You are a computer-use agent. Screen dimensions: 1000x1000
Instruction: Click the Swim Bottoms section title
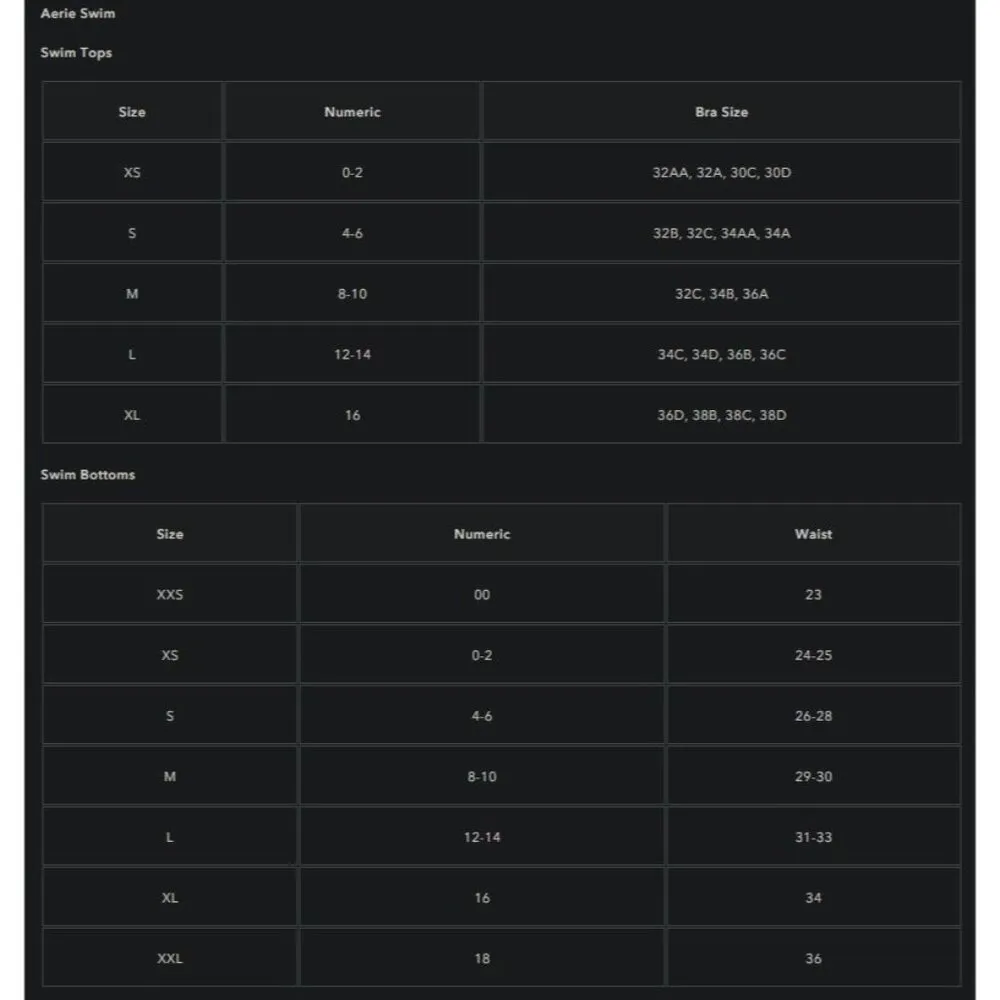tap(87, 475)
